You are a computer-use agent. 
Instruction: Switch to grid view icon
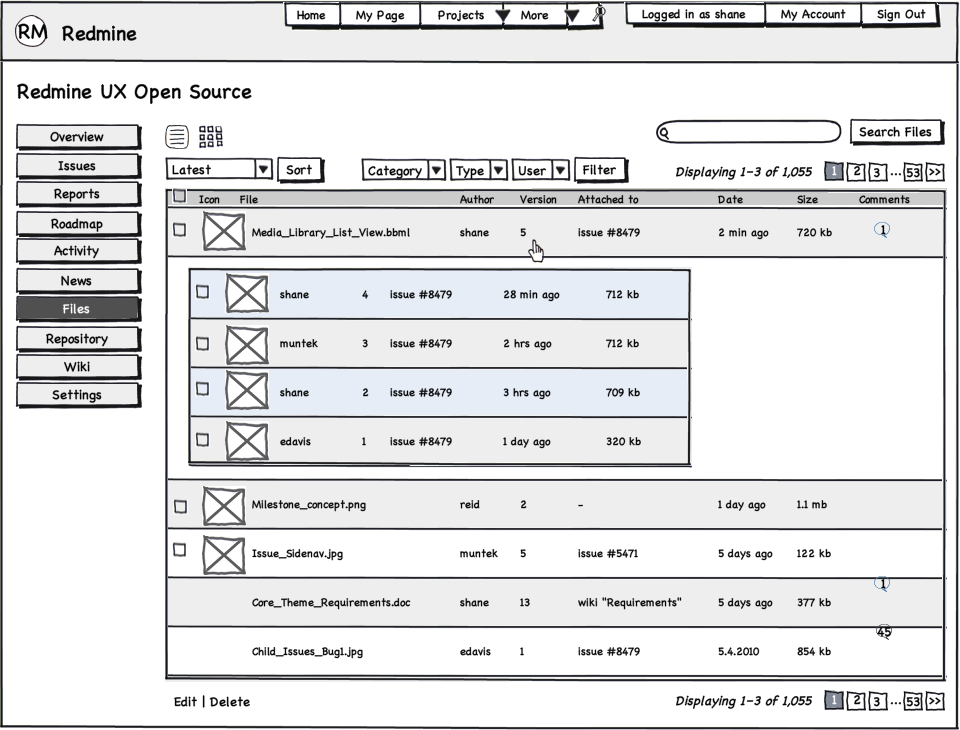211,137
